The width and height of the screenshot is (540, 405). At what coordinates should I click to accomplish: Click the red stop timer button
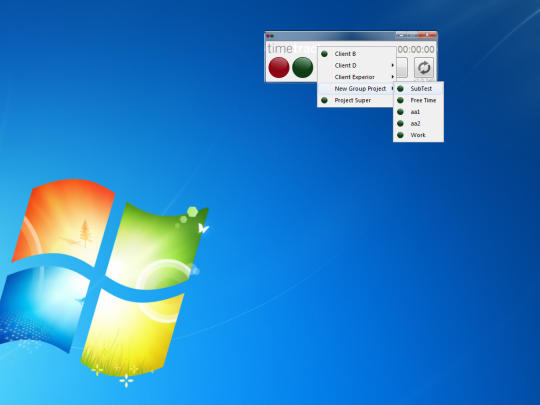[x=279, y=67]
